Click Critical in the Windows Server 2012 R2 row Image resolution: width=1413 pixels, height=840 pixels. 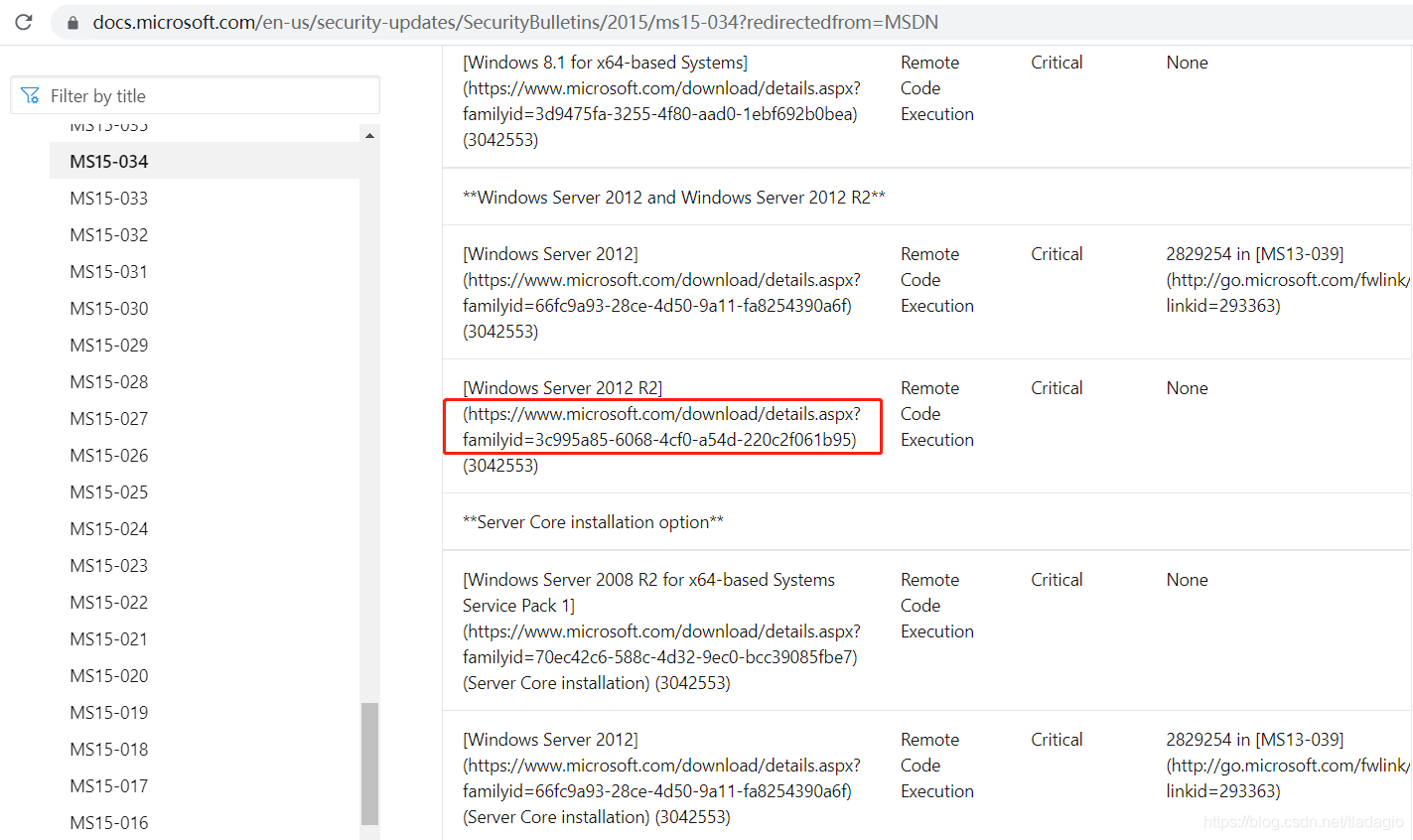tap(1057, 387)
